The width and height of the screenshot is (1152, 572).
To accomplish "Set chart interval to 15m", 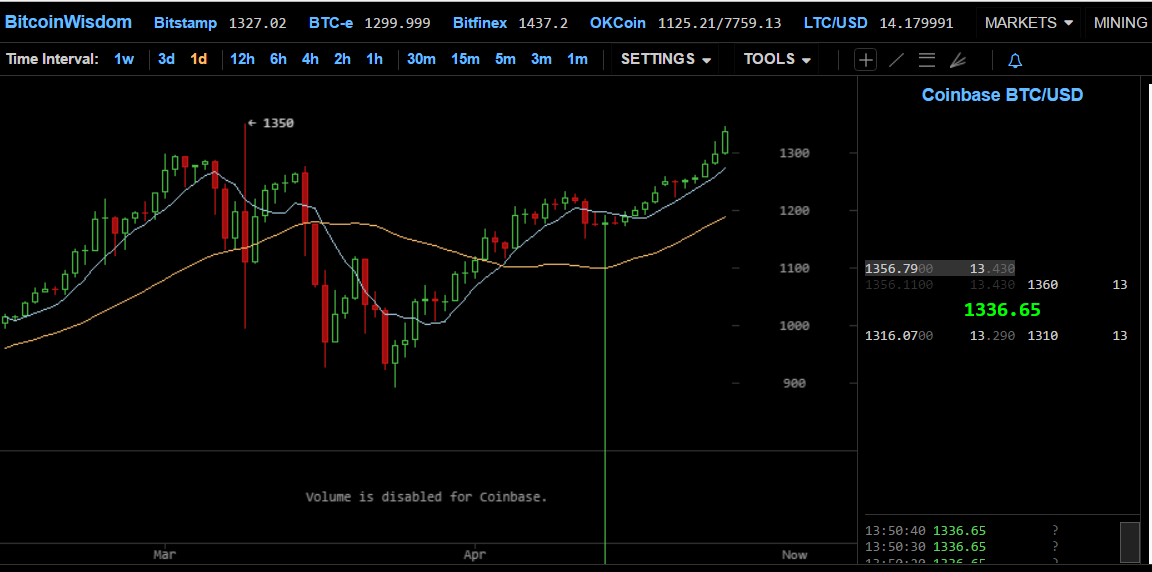I will click(x=465, y=59).
